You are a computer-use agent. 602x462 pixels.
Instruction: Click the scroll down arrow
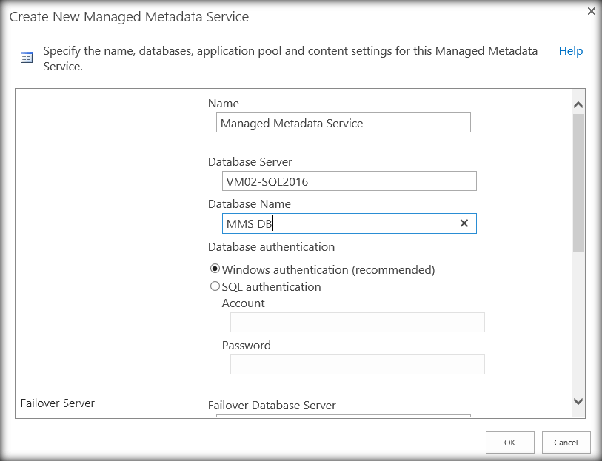pyautogui.click(x=577, y=400)
